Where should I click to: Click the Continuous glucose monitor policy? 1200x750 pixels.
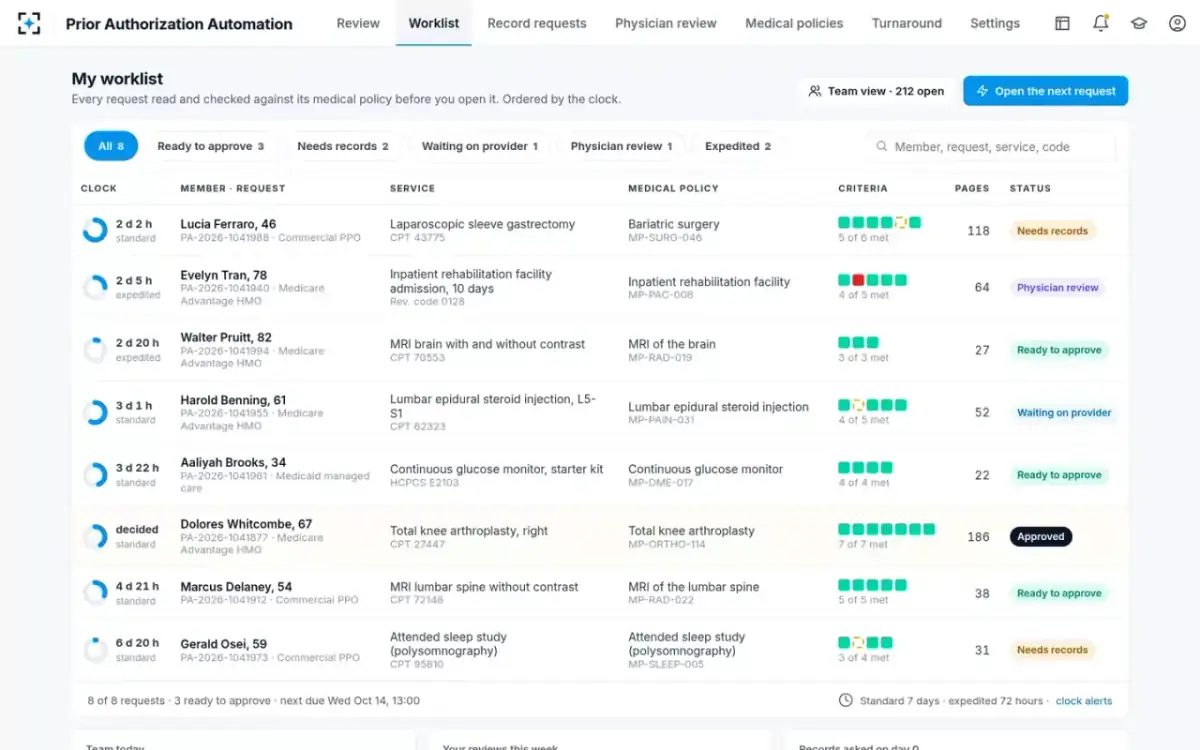tap(705, 469)
